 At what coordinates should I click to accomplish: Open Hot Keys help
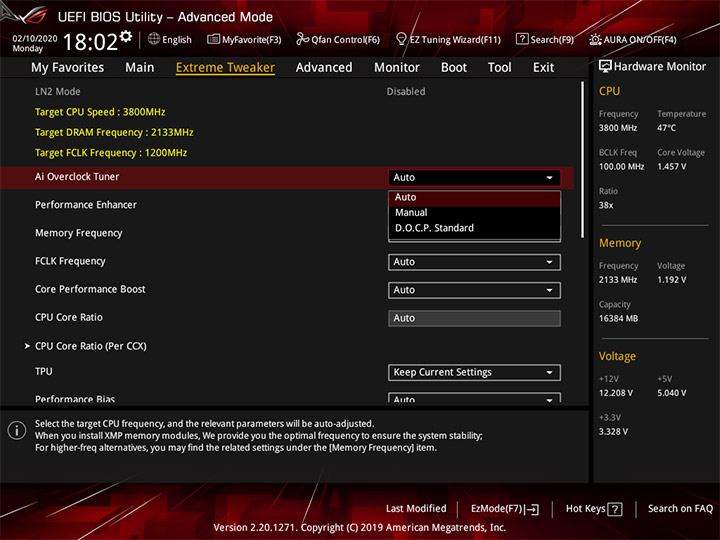click(x=594, y=509)
